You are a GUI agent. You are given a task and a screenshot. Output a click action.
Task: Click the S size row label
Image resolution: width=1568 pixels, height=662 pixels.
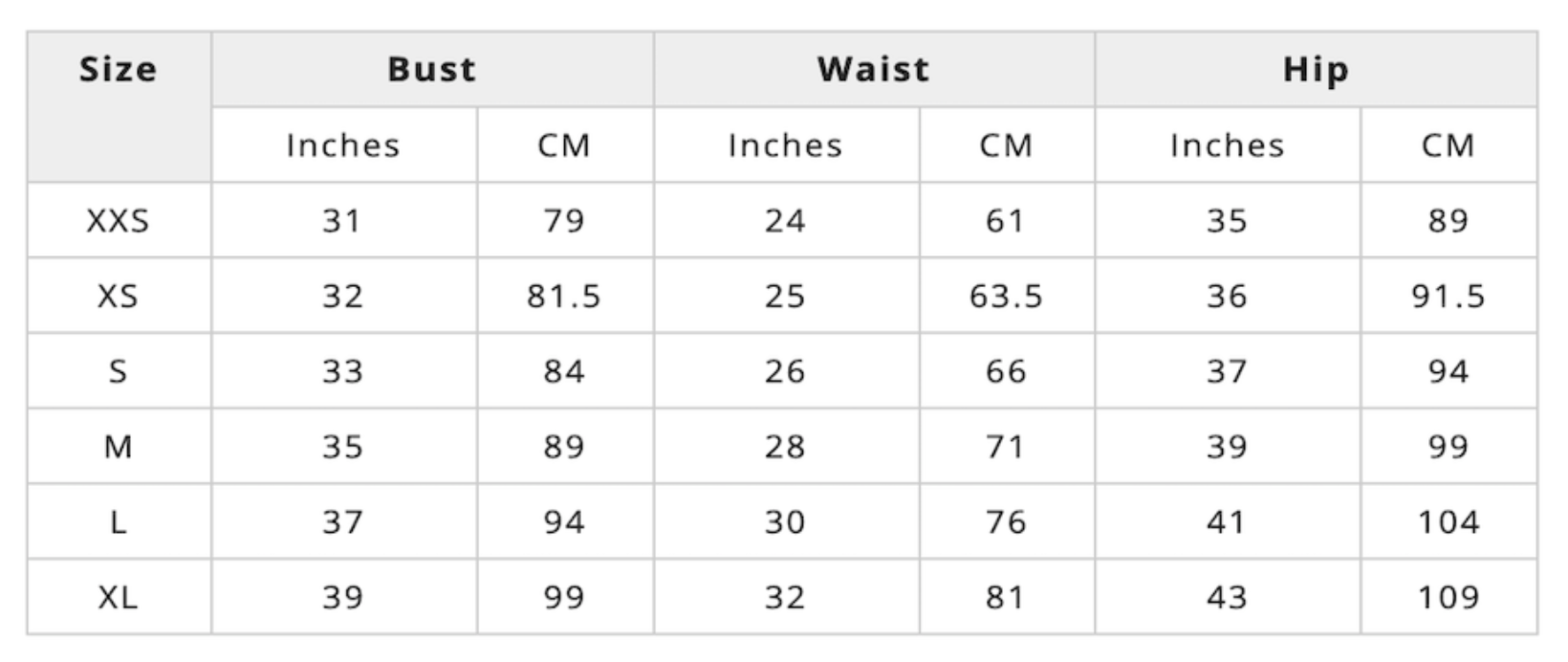tap(118, 371)
